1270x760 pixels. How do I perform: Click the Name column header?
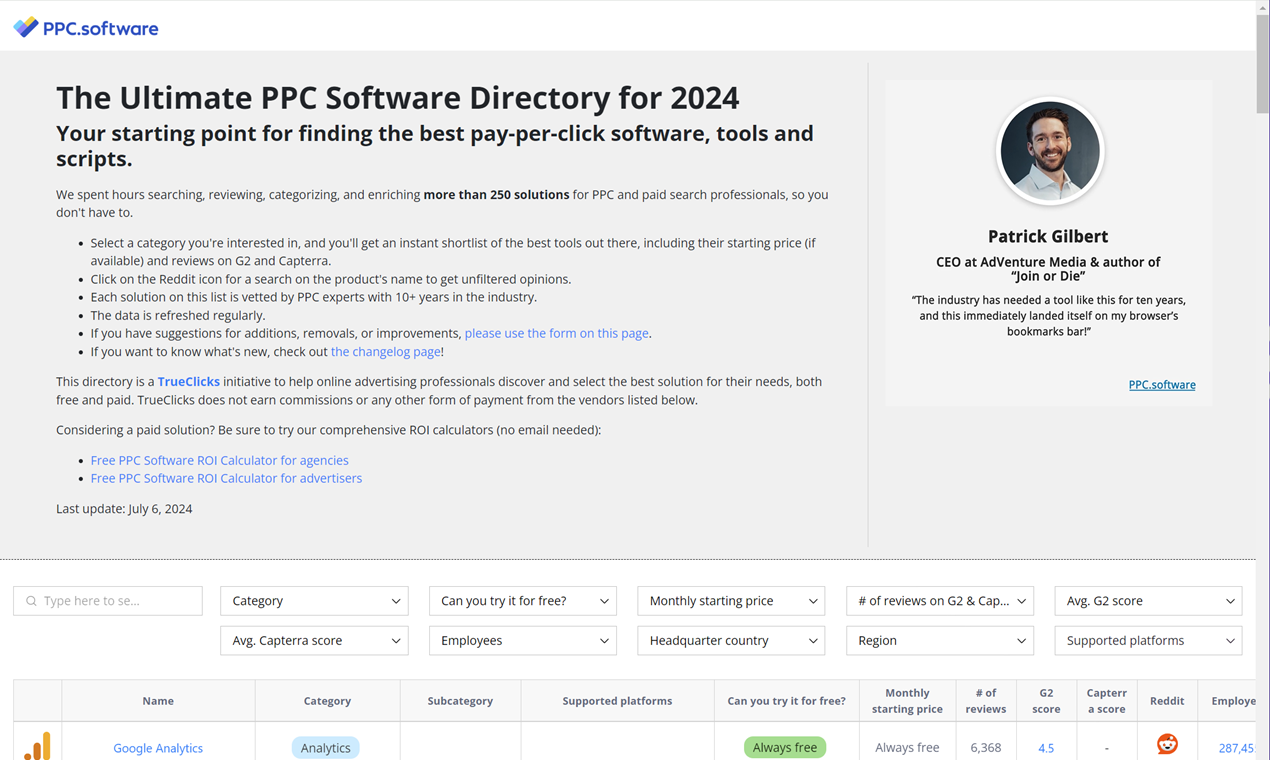pos(158,701)
